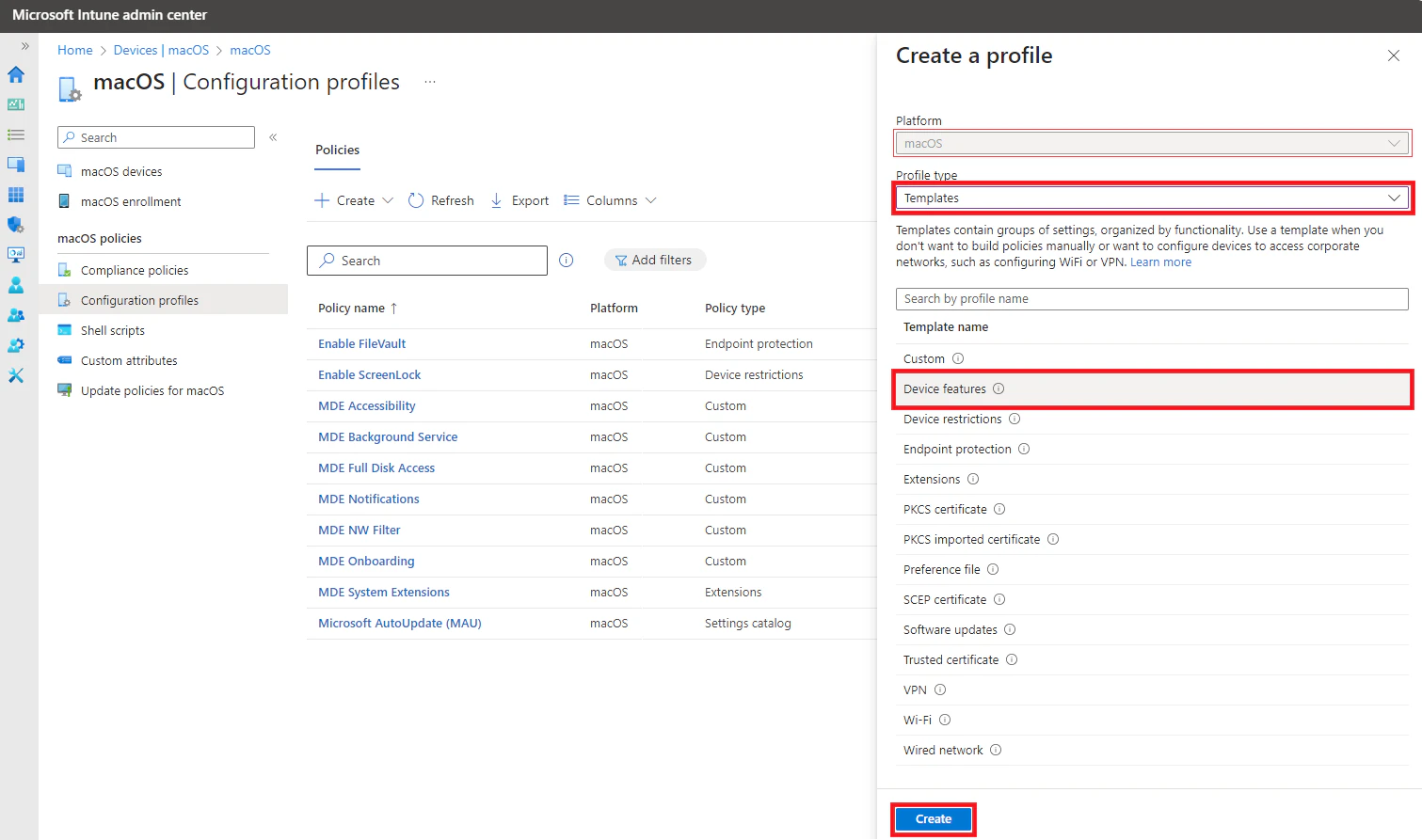
Task: Click the info icon next to PKCS imported certificate
Action: pyautogui.click(x=1053, y=539)
